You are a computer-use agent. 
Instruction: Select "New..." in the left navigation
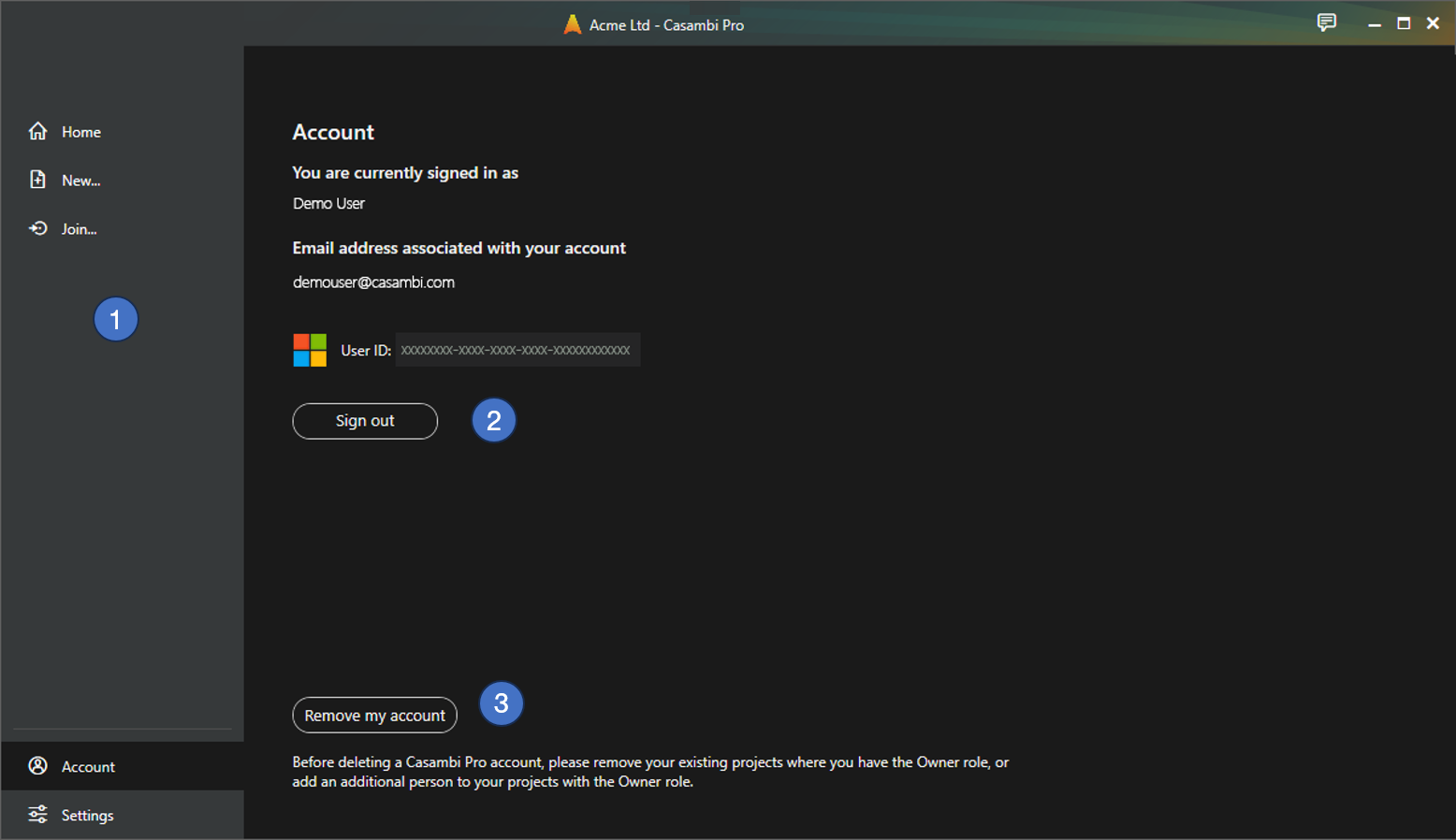click(80, 180)
